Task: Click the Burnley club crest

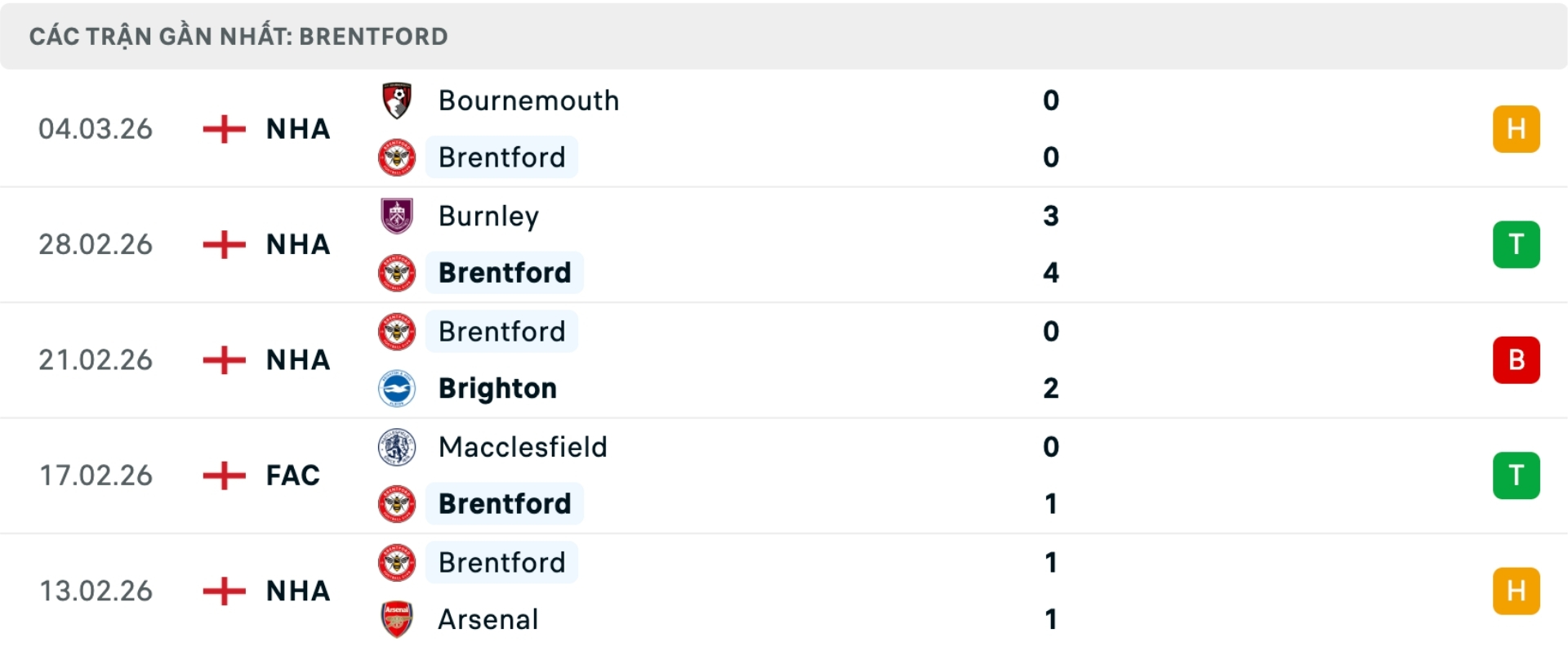Action: click(397, 216)
